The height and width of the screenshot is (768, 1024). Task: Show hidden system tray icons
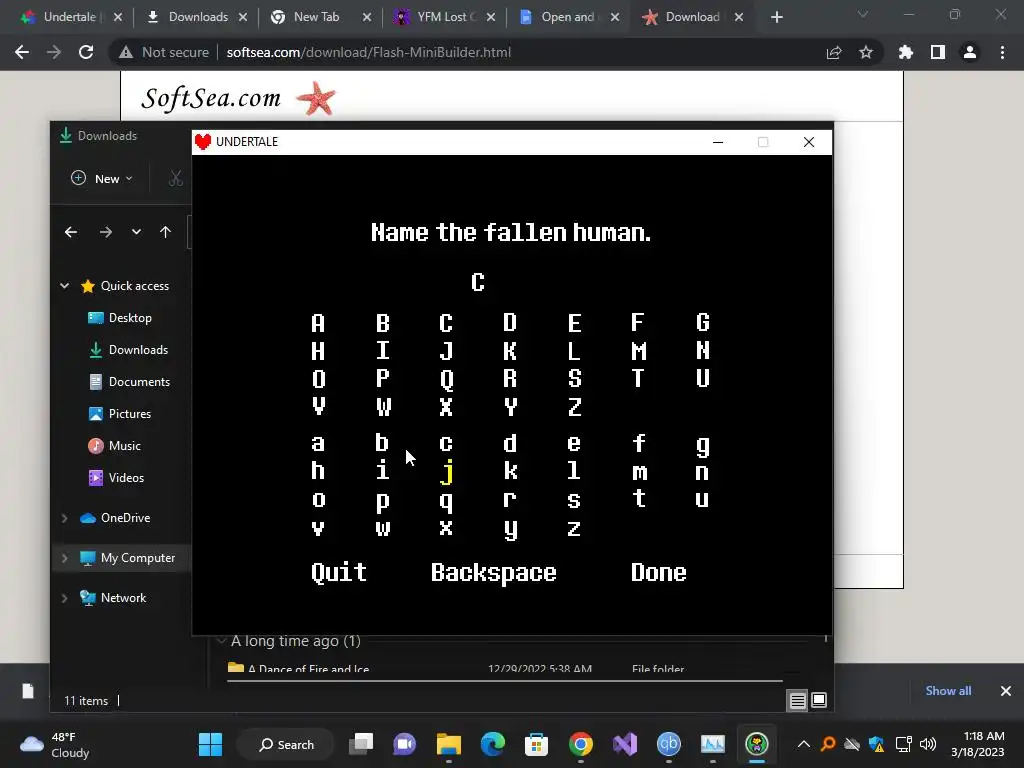[804, 744]
